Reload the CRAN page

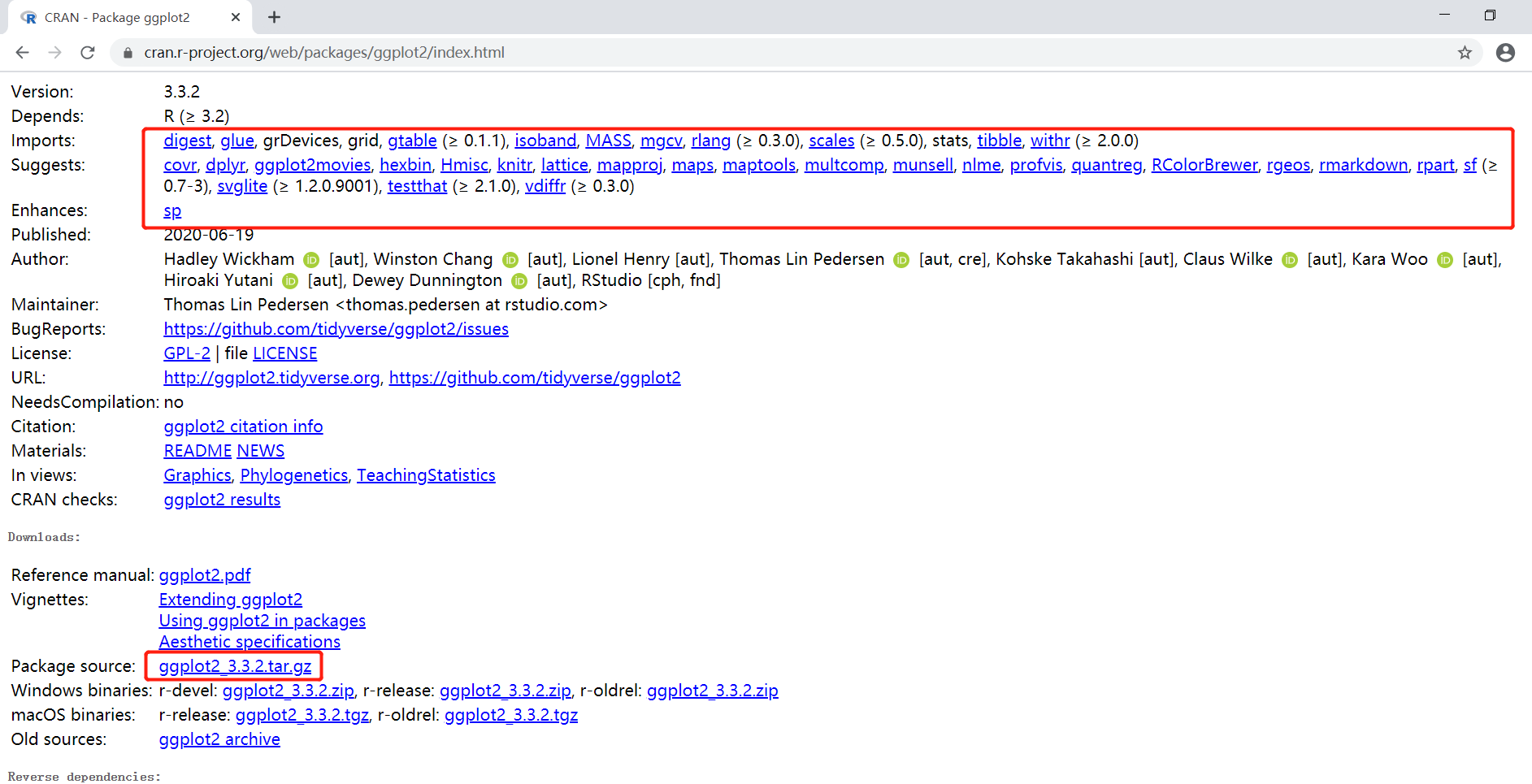(x=88, y=53)
